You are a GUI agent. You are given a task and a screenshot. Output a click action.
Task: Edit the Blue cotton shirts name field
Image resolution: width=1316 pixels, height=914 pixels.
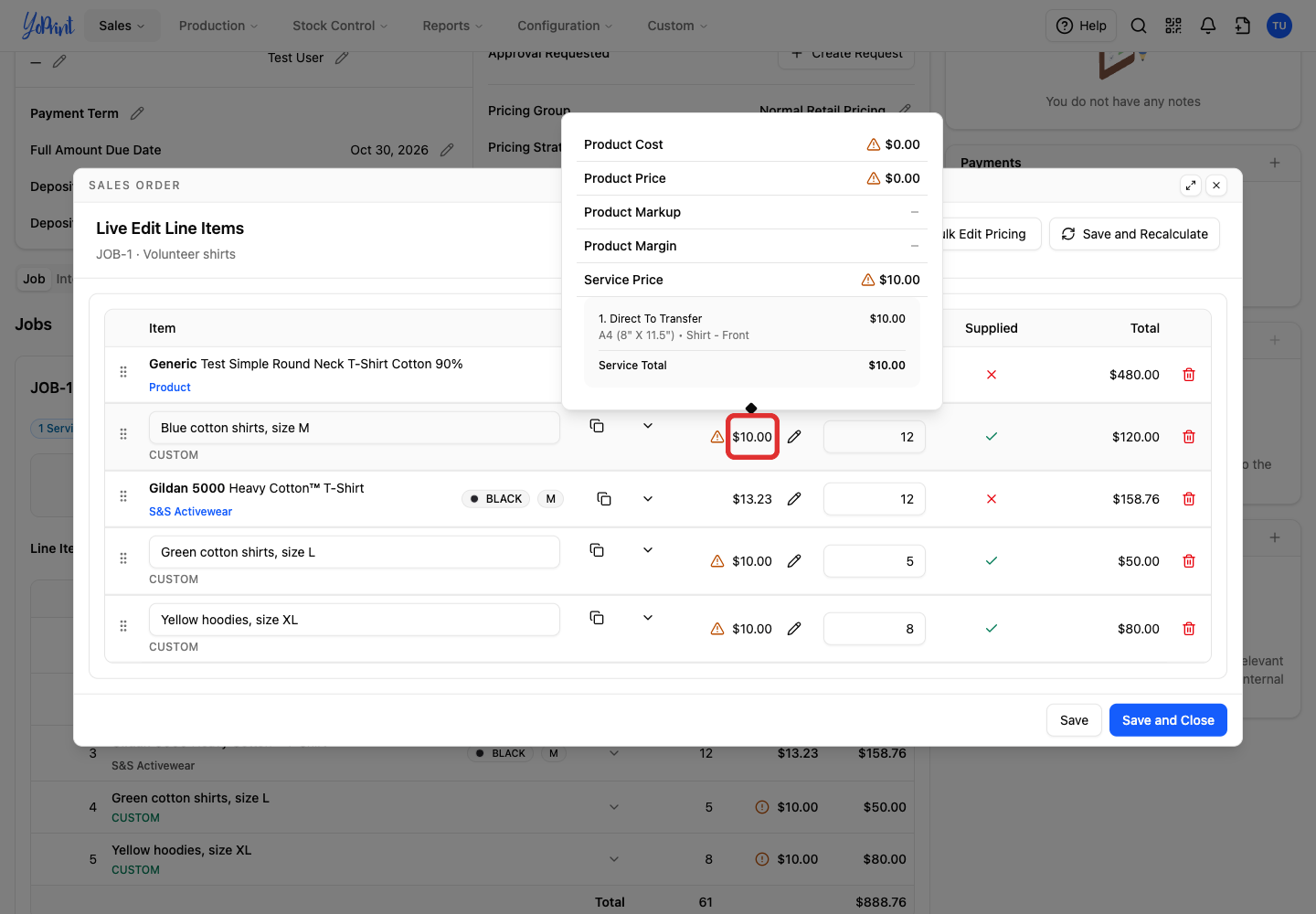pyautogui.click(x=355, y=428)
